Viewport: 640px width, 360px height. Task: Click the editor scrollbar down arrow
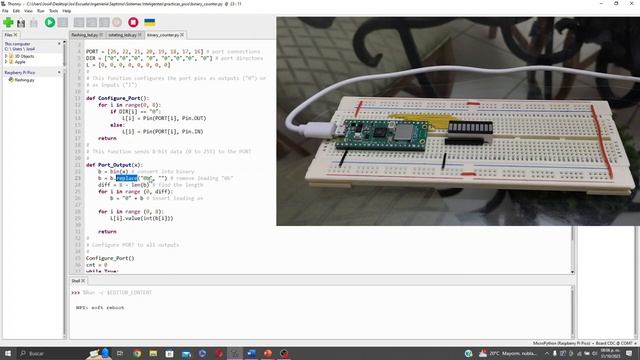[x=572, y=271]
